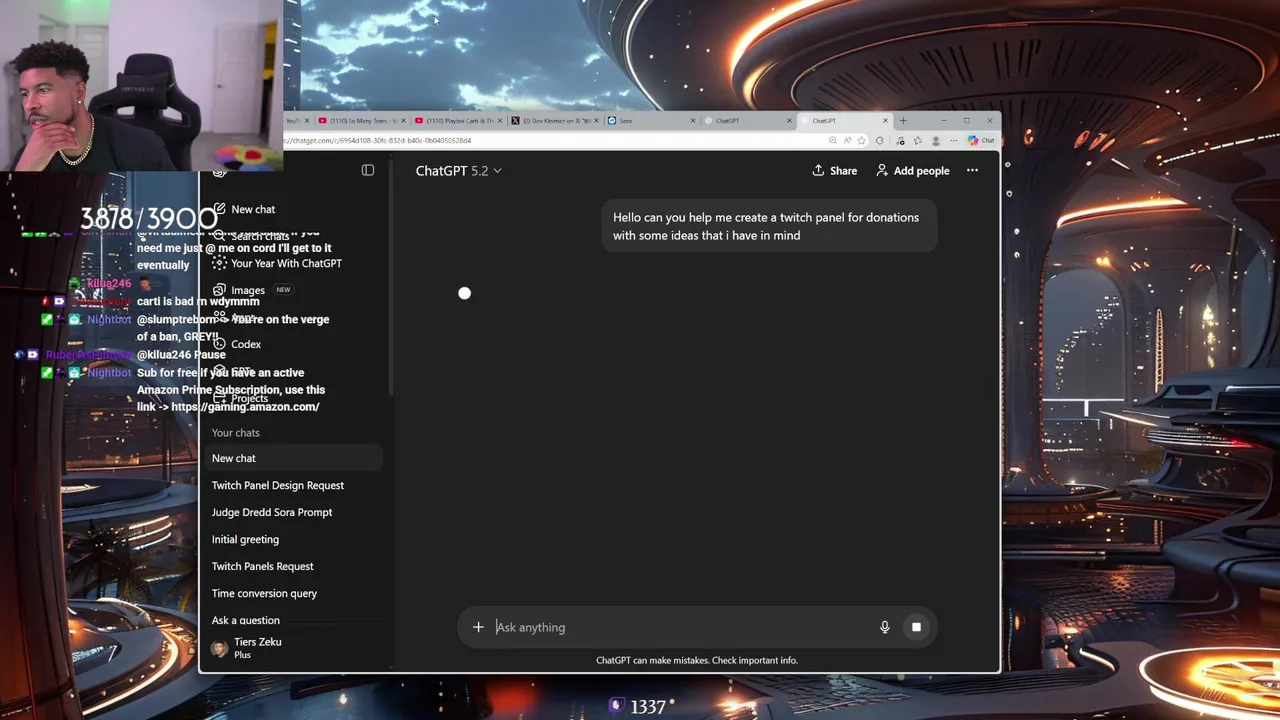Screen dimensions: 1280x720
Task: Click the Read aloud icon in the address bar
Action: (x=847, y=140)
